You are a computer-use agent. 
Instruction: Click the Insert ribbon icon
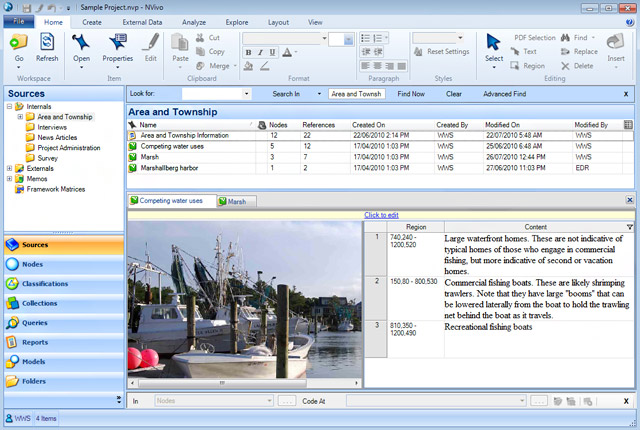[x=616, y=42]
